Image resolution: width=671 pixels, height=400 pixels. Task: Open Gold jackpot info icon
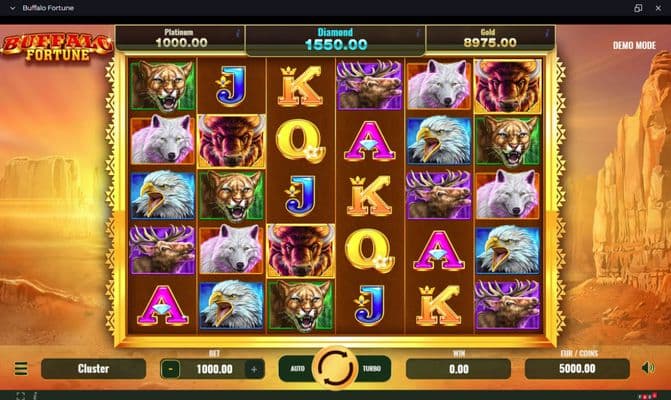547,33
